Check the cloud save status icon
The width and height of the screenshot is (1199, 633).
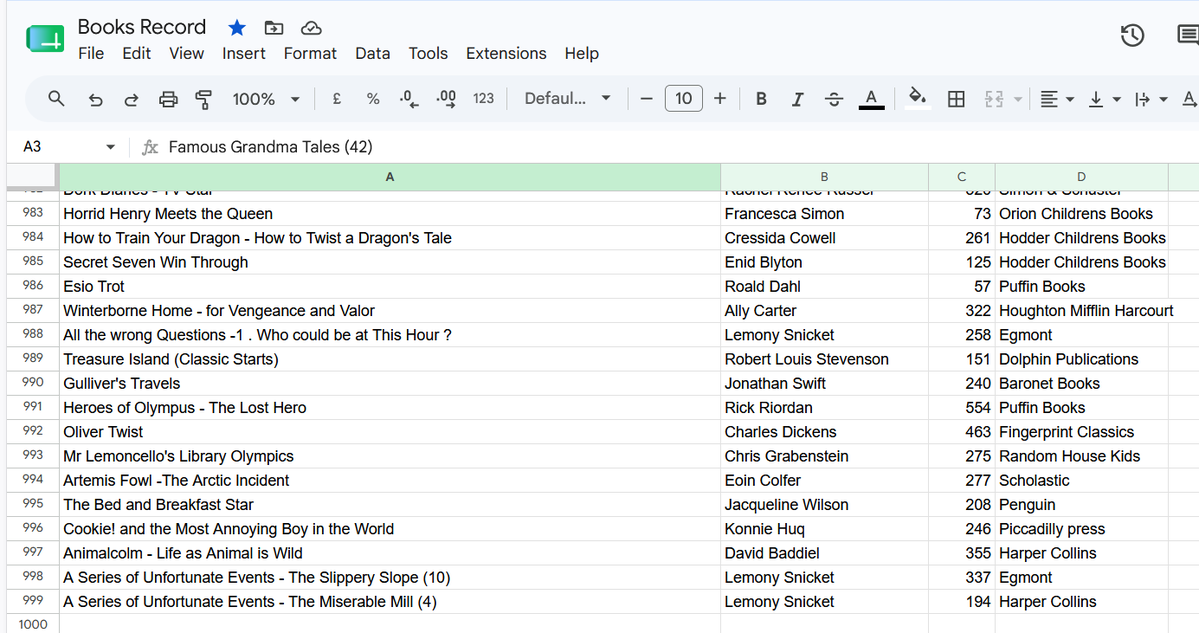[310, 28]
